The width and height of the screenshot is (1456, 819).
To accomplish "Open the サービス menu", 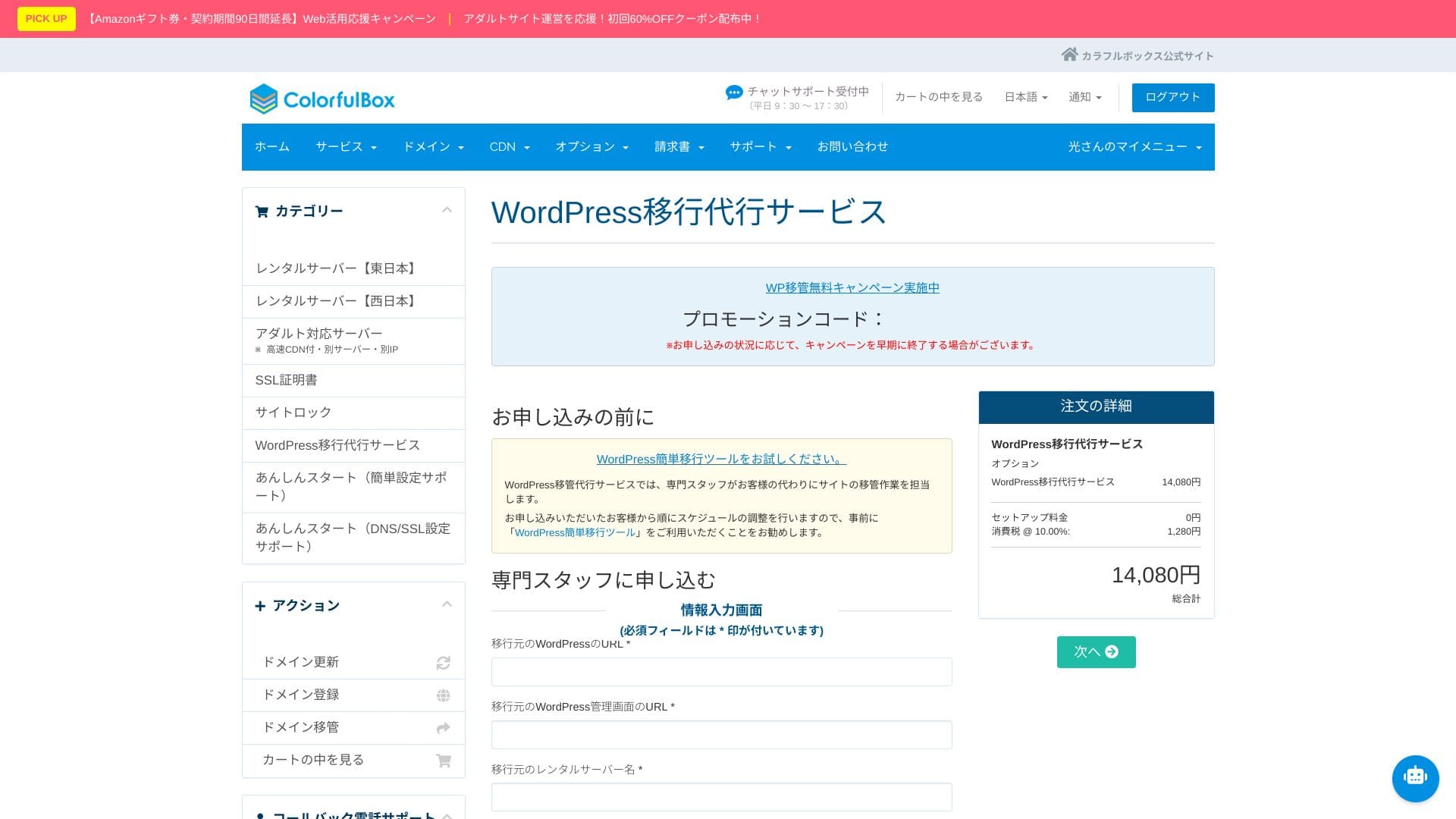I will [x=346, y=147].
